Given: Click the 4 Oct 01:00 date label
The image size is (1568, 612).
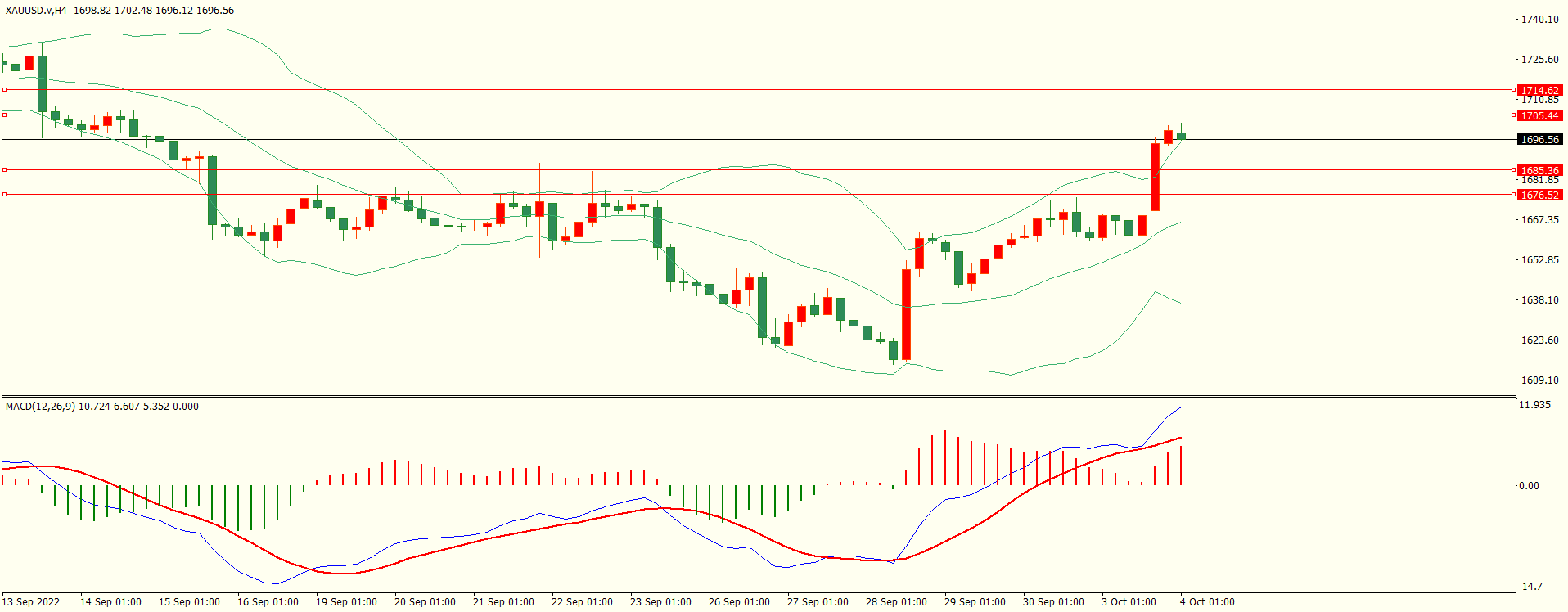Looking at the screenshot, I should click(1207, 601).
